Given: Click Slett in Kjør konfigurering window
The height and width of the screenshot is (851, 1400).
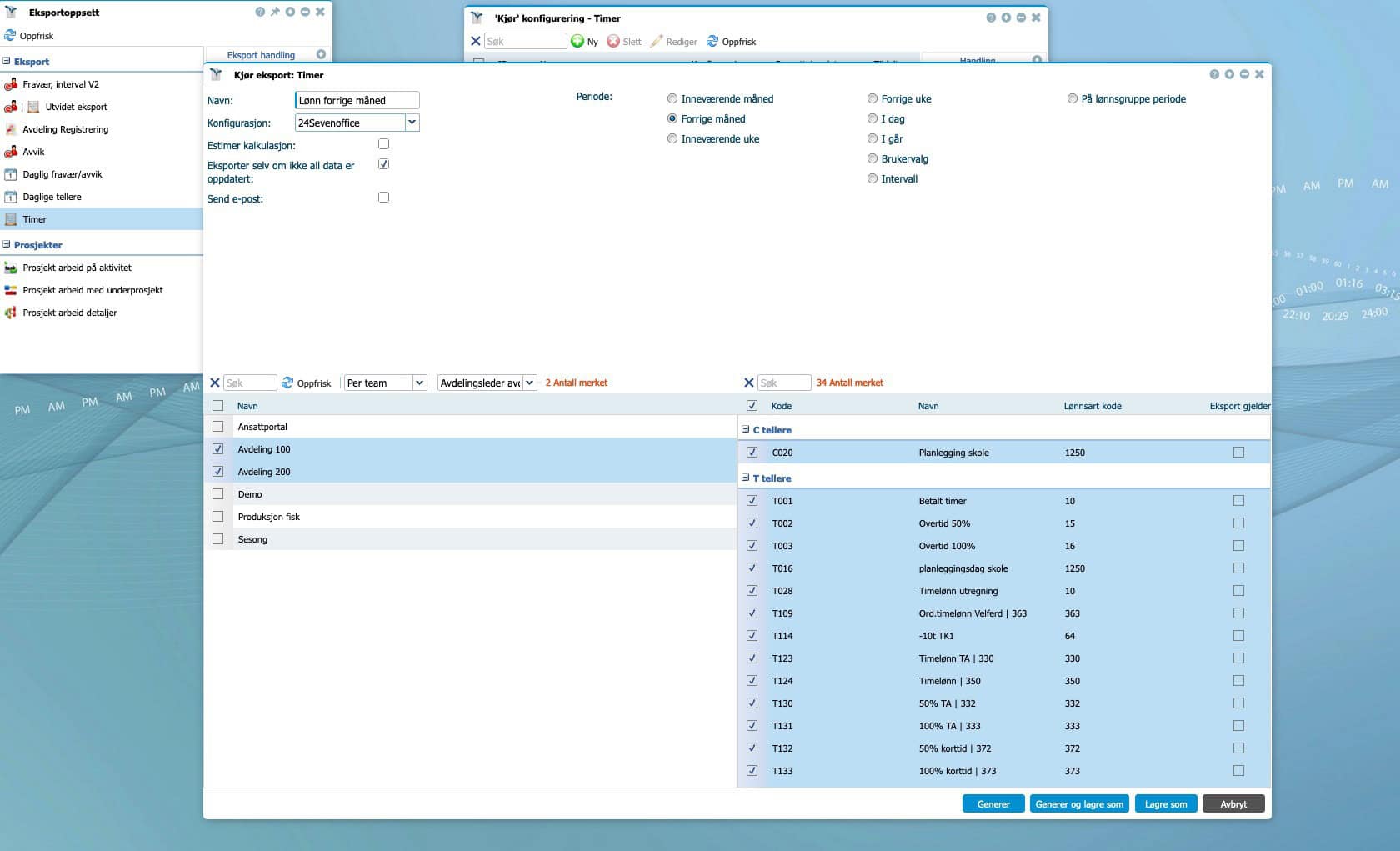Looking at the screenshot, I should 624,41.
